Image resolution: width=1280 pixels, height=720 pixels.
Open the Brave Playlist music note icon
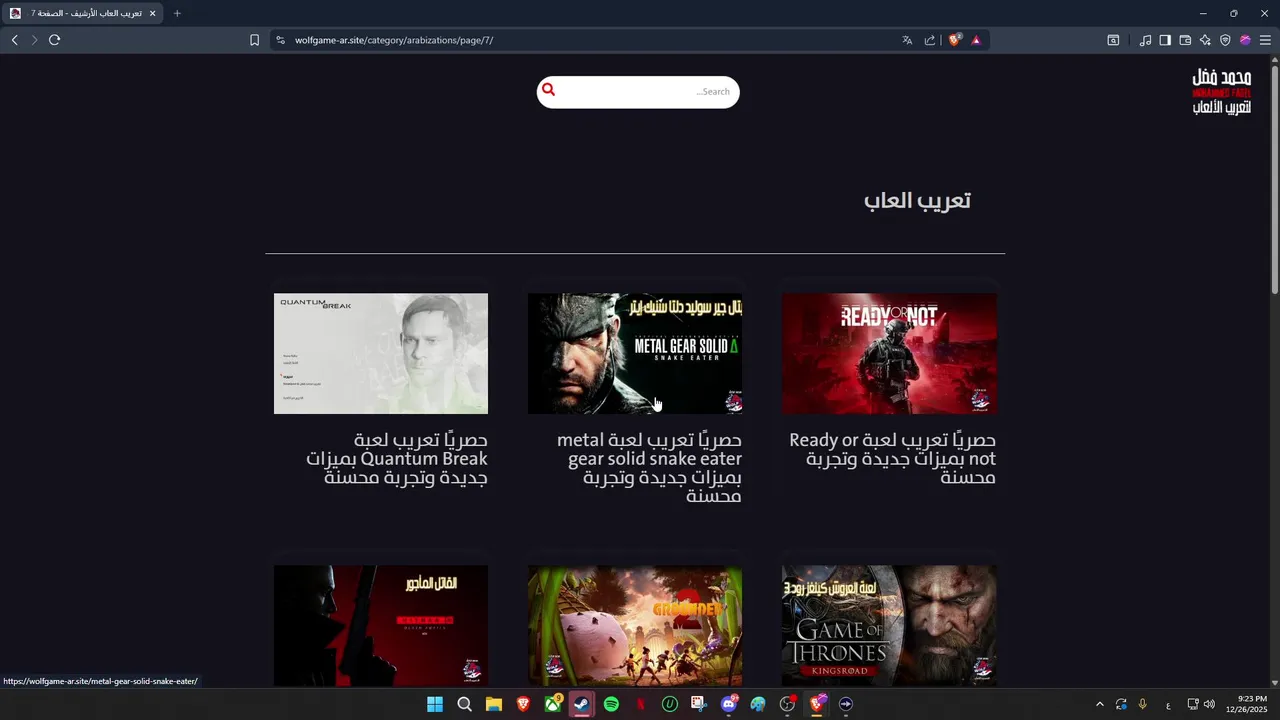(1145, 40)
